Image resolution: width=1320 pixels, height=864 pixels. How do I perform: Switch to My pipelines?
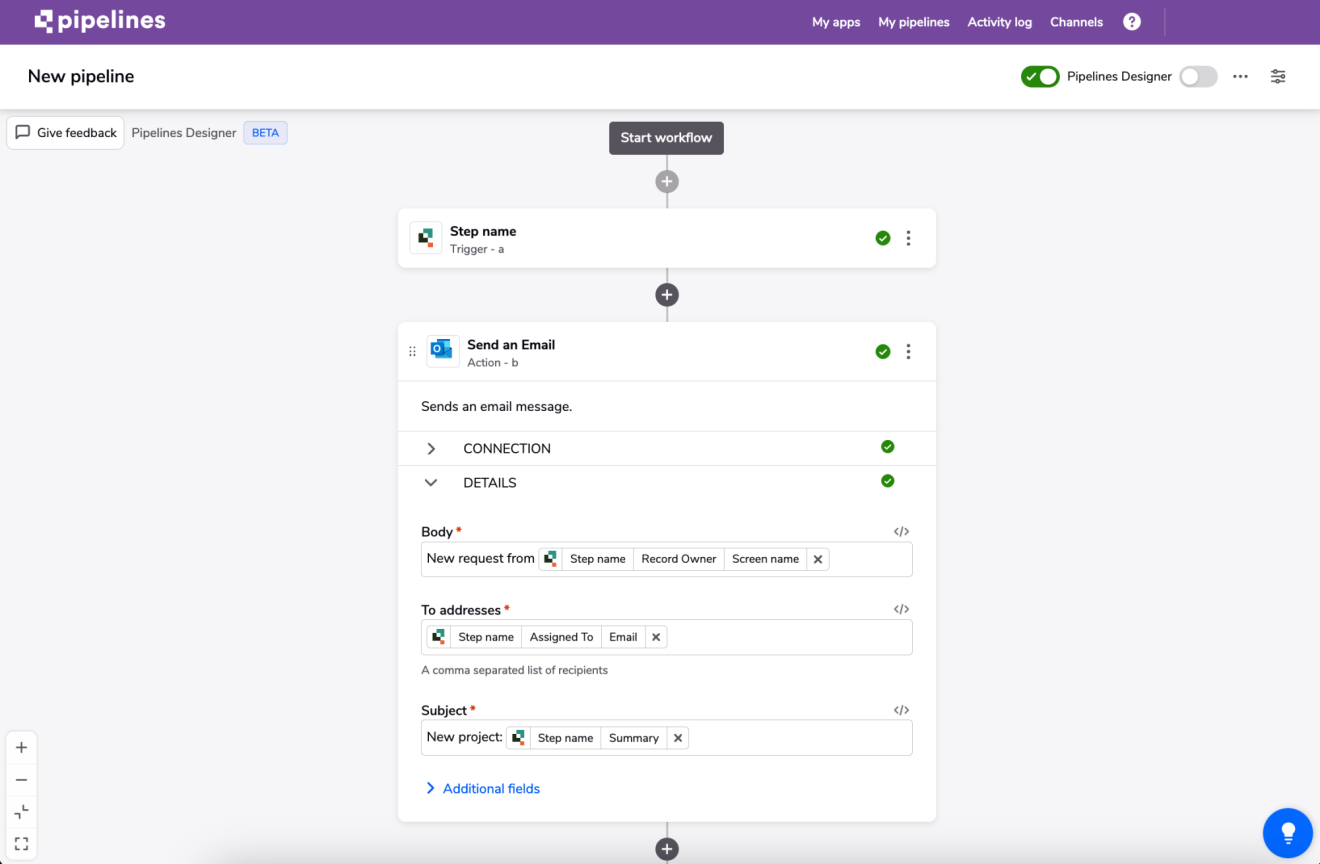913,21
